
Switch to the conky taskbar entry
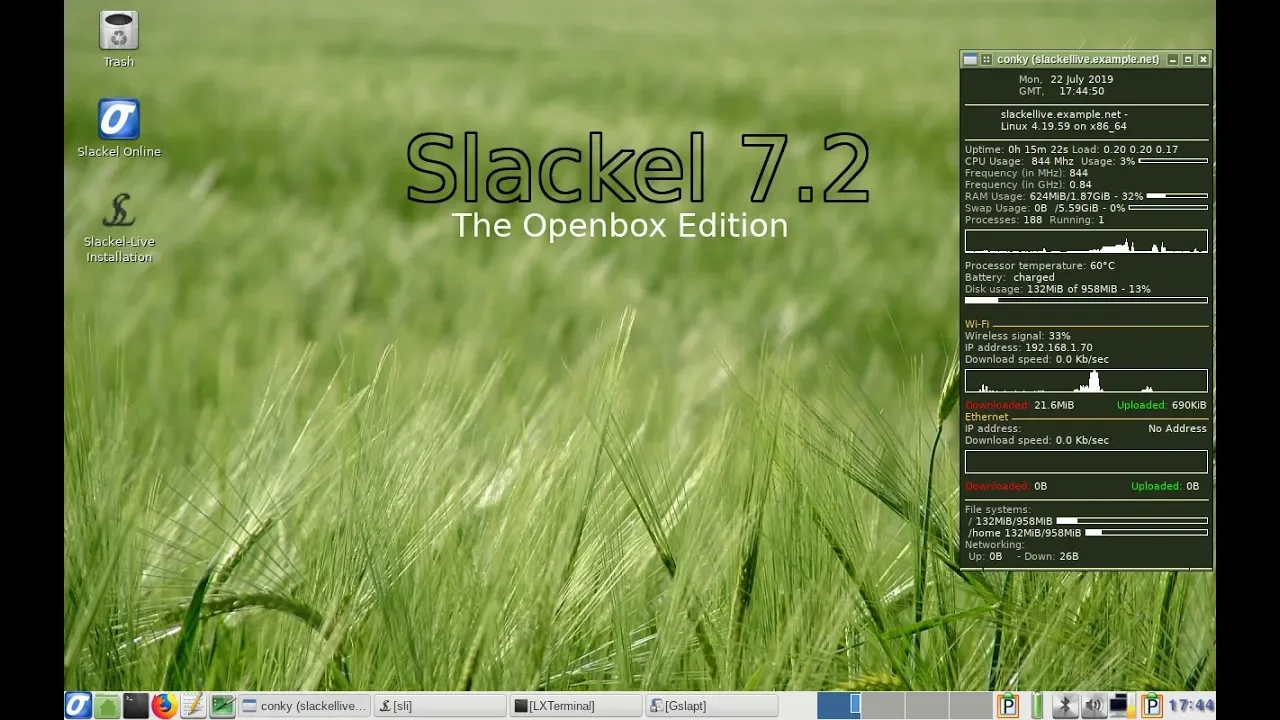pyautogui.click(x=305, y=706)
